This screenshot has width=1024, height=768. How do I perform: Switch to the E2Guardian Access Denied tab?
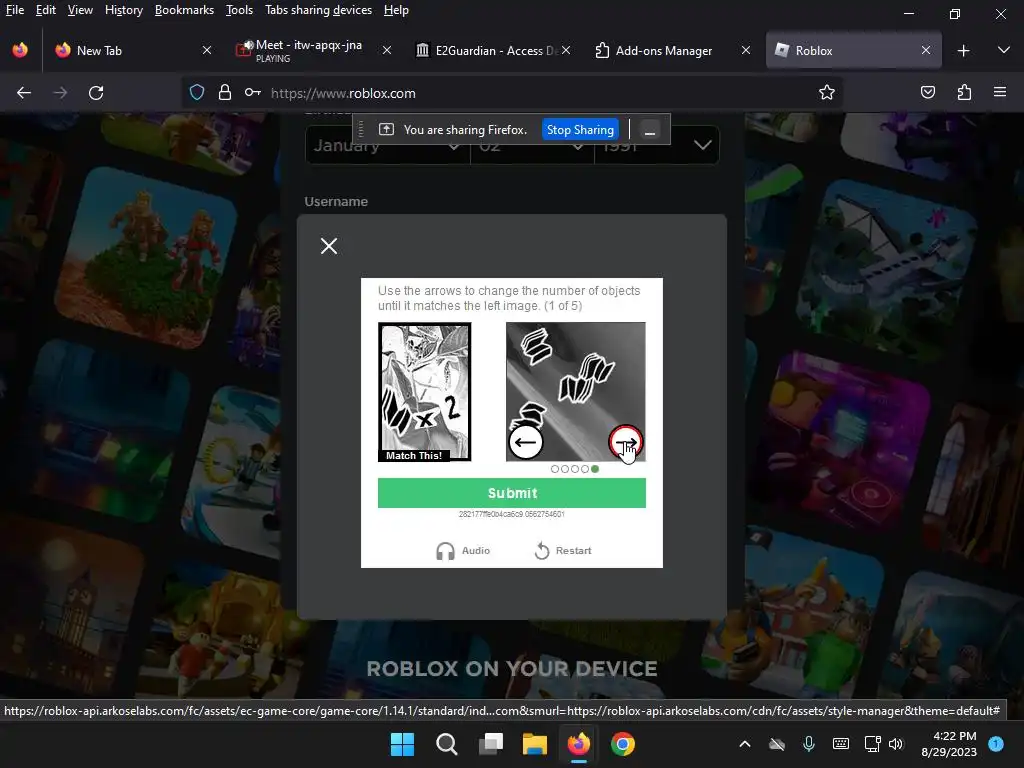coord(493,50)
